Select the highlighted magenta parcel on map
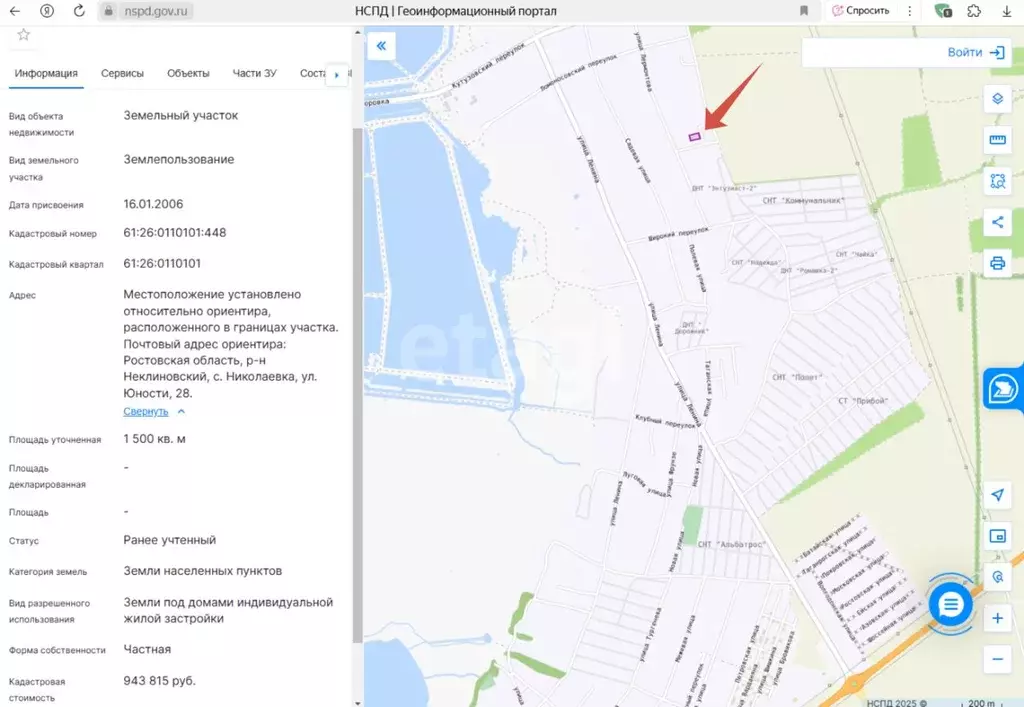This screenshot has width=1024, height=707. pos(695,135)
